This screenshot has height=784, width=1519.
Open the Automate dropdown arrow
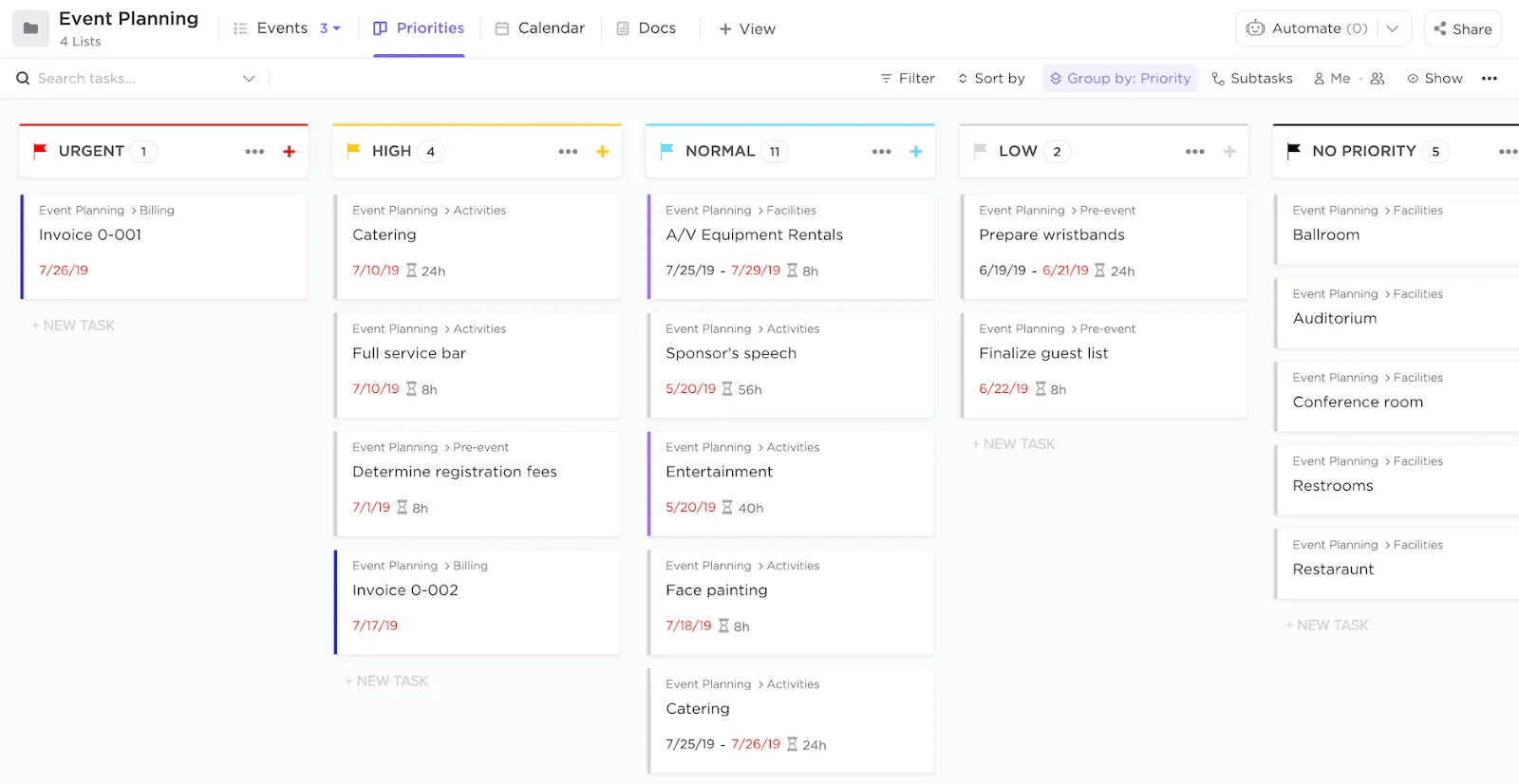[x=1393, y=28]
